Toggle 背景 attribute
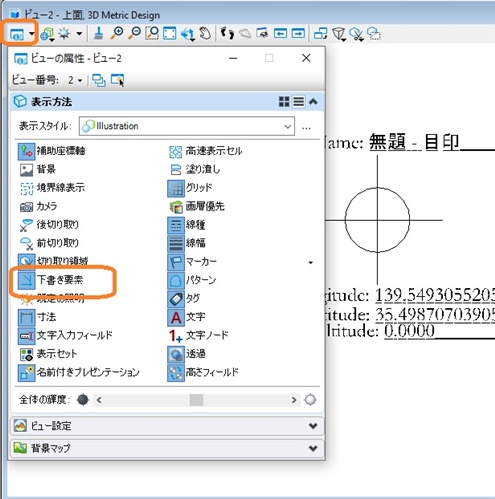 point(37,170)
